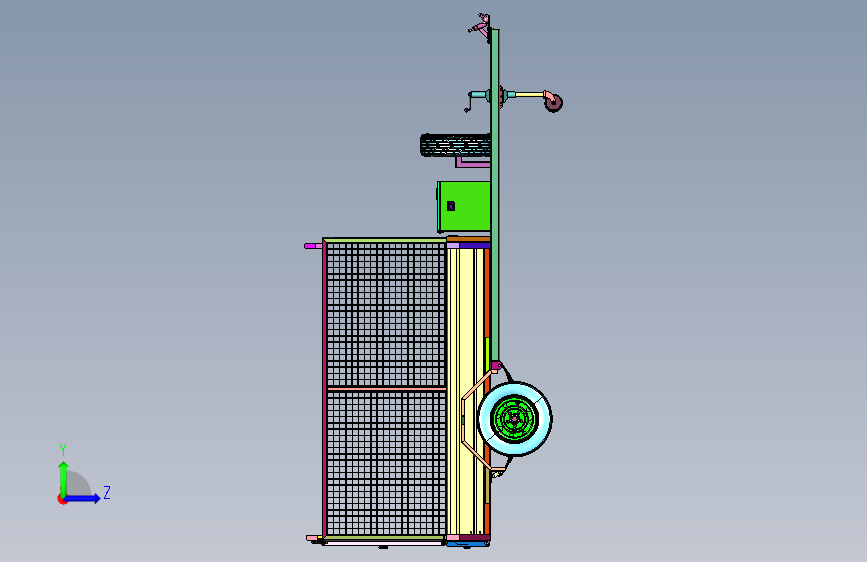Select the spare tire above the pink bracket

pyautogui.click(x=455, y=145)
